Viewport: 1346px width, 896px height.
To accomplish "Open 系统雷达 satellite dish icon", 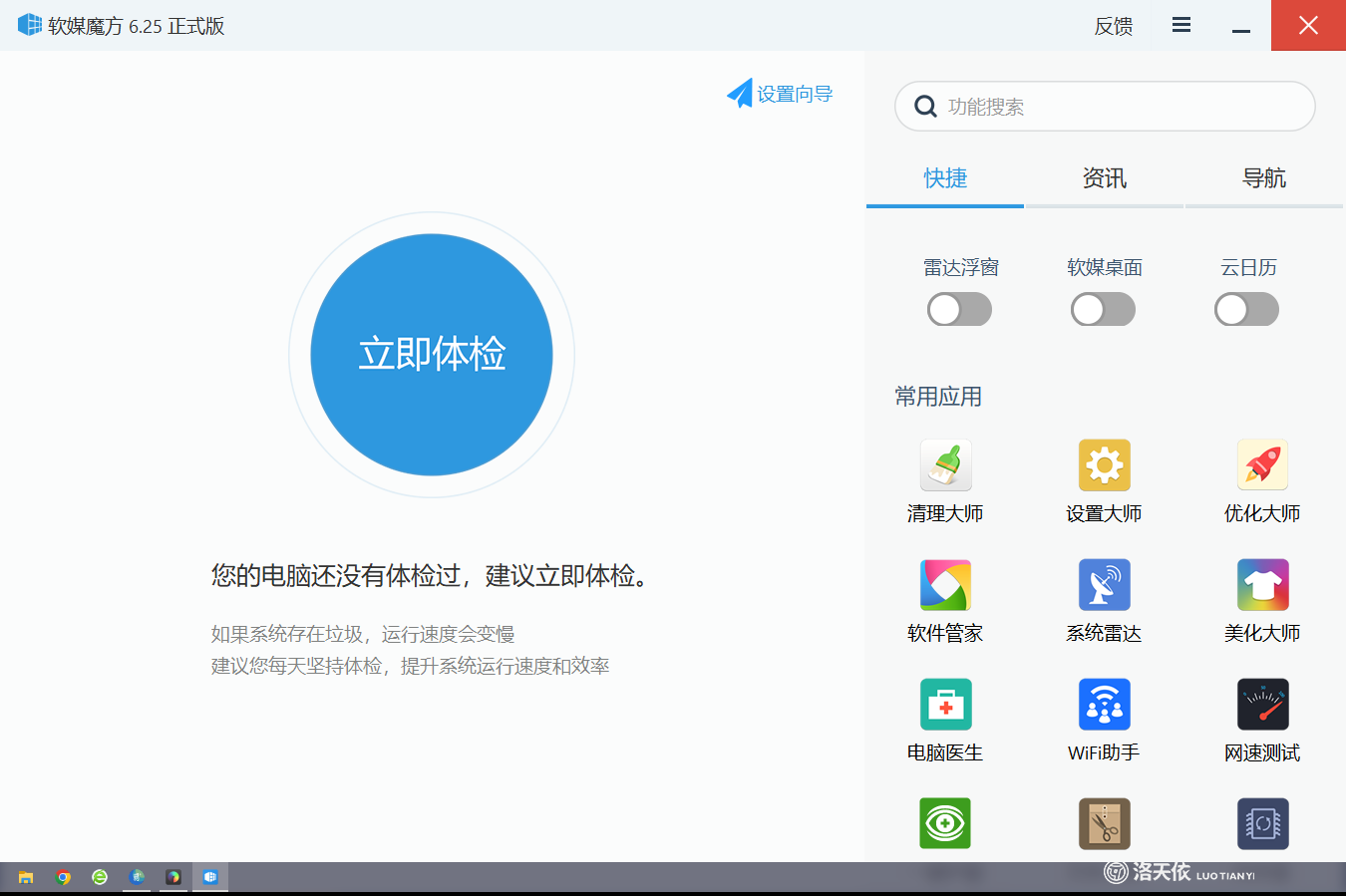I will (x=1104, y=584).
